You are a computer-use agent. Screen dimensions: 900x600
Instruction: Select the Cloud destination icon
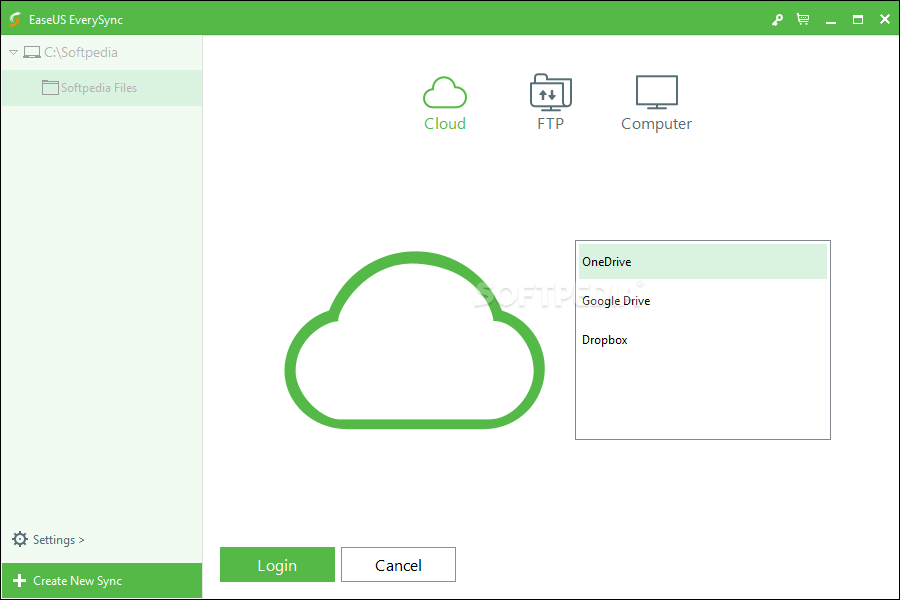click(x=445, y=92)
